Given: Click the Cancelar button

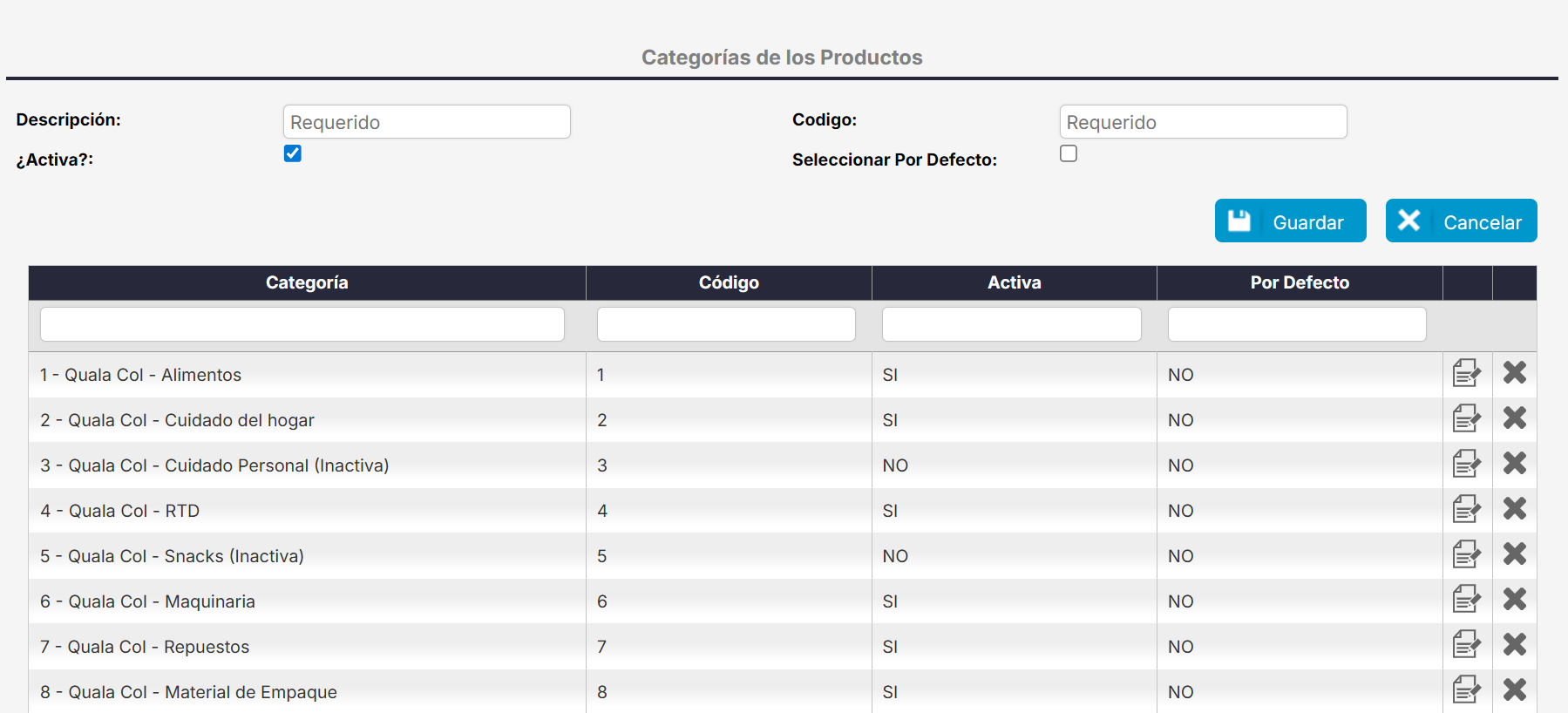Looking at the screenshot, I should click(1462, 221).
